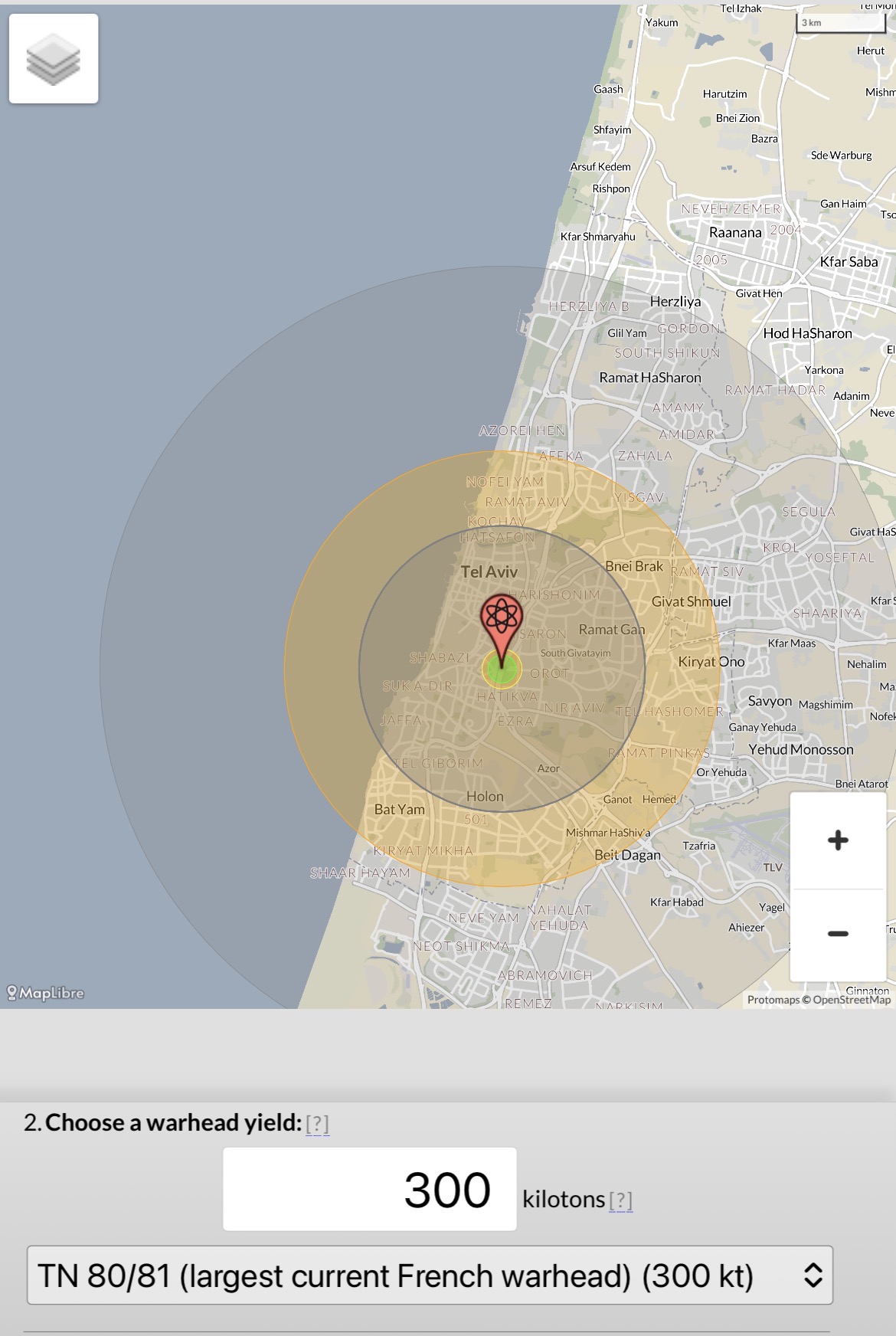
Task: Click the Azor label
Action: (548, 768)
